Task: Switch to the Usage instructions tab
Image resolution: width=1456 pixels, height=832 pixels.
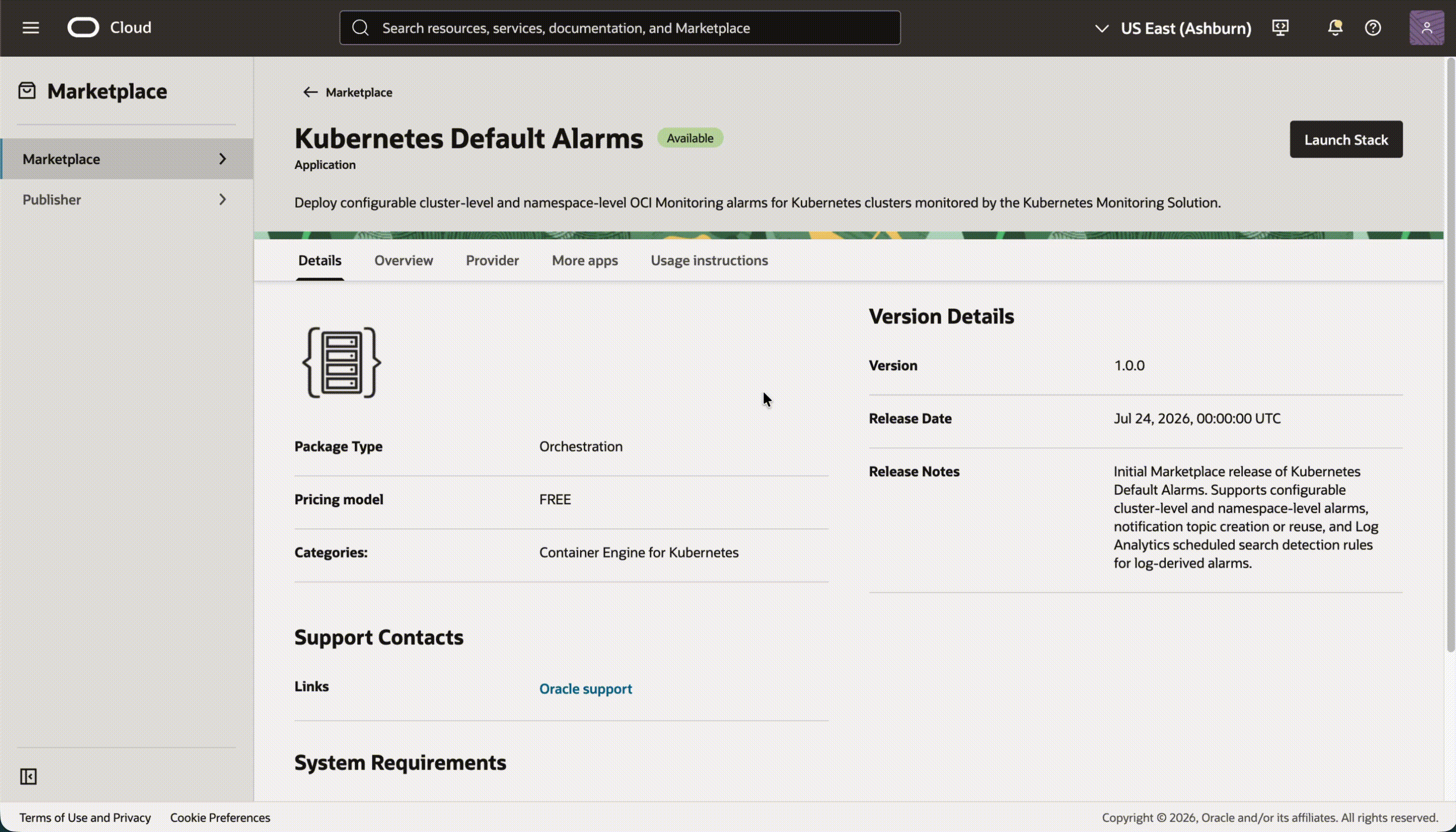Action: click(709, 261)
